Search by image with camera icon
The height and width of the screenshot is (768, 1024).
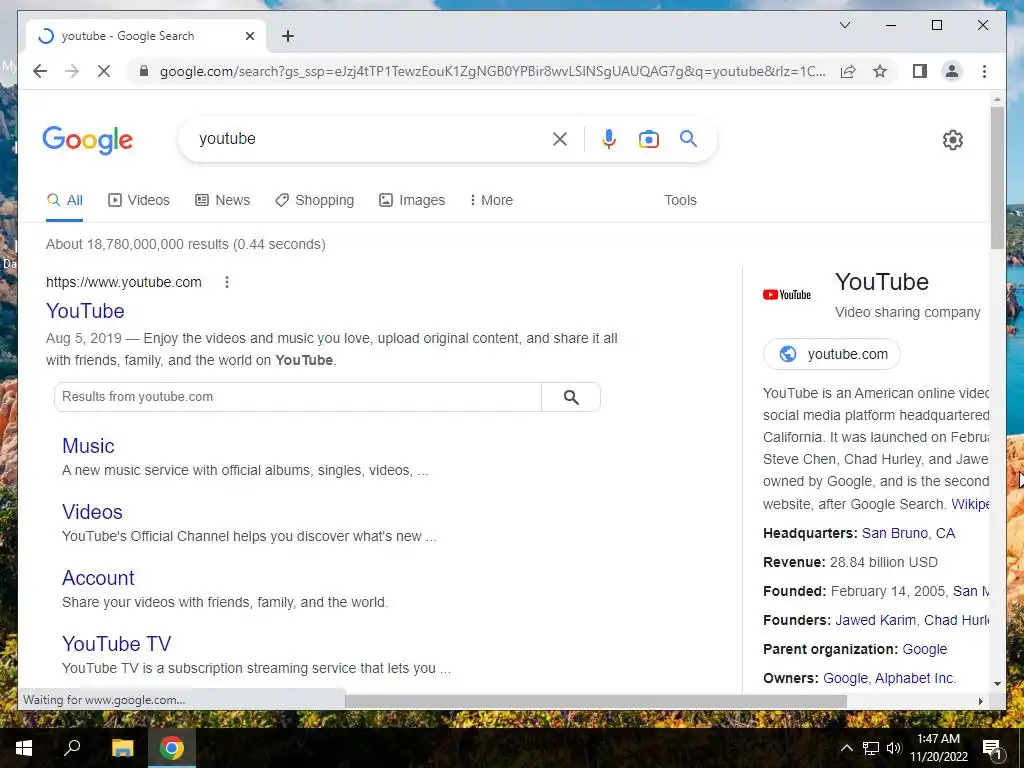[x=648, y=139]
